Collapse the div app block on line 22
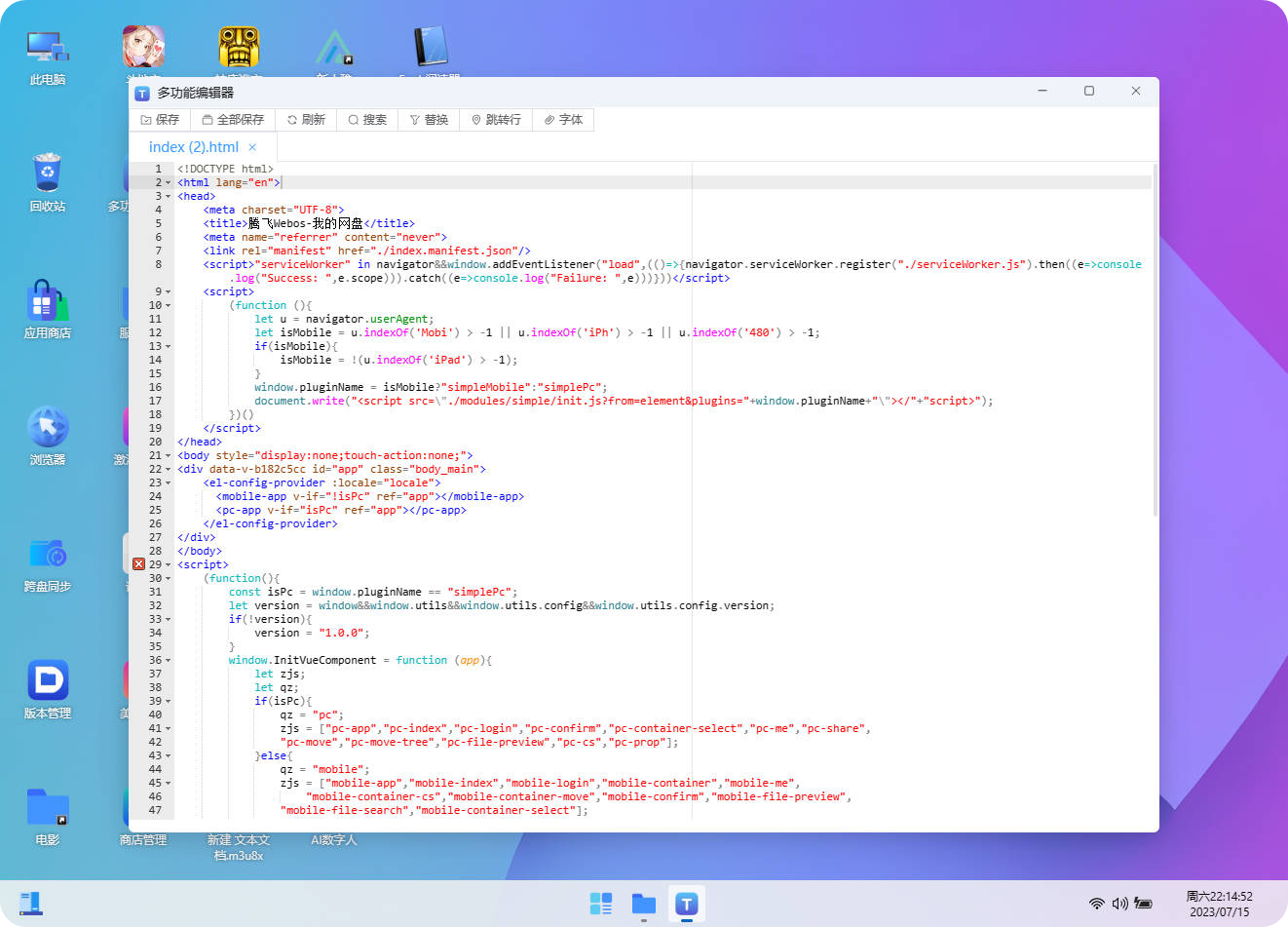 coord(168,470)
